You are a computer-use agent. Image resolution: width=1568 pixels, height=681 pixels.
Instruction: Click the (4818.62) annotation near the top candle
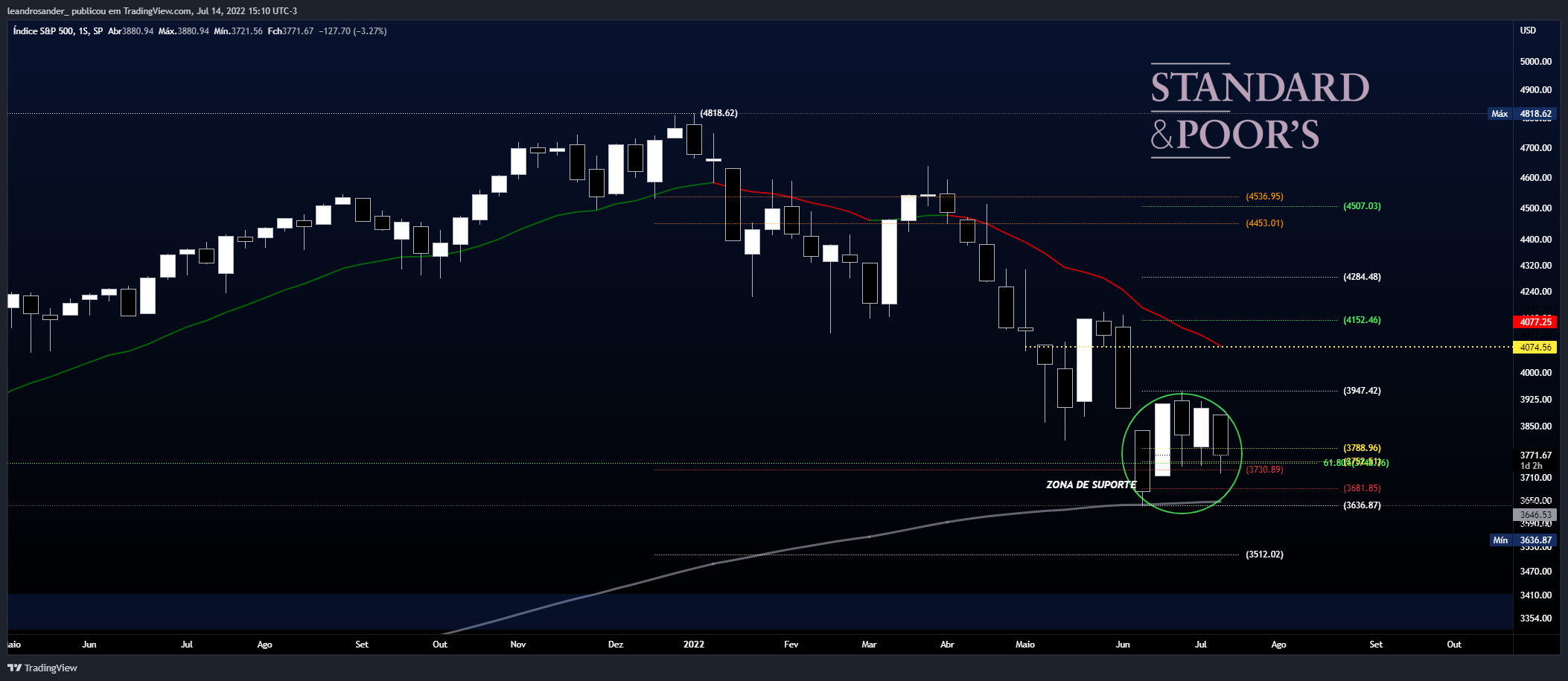click(x=718, y=113)
